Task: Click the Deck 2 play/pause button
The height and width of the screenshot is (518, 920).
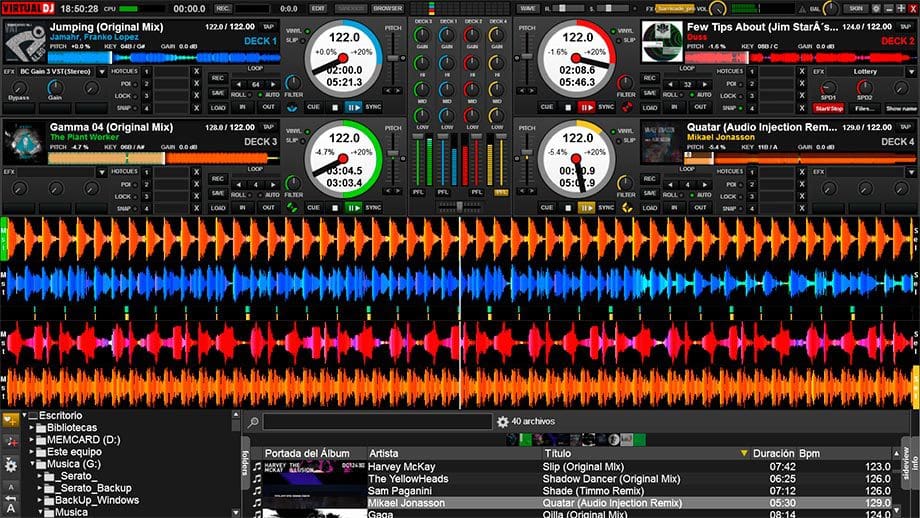Action: click(586, 107)
